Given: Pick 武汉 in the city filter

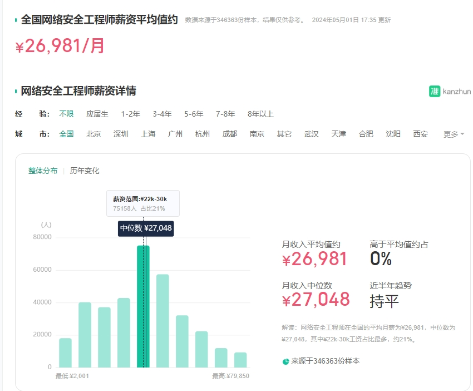Looking at the screenshot, I should pyautogui.click(x=311, y=134).
